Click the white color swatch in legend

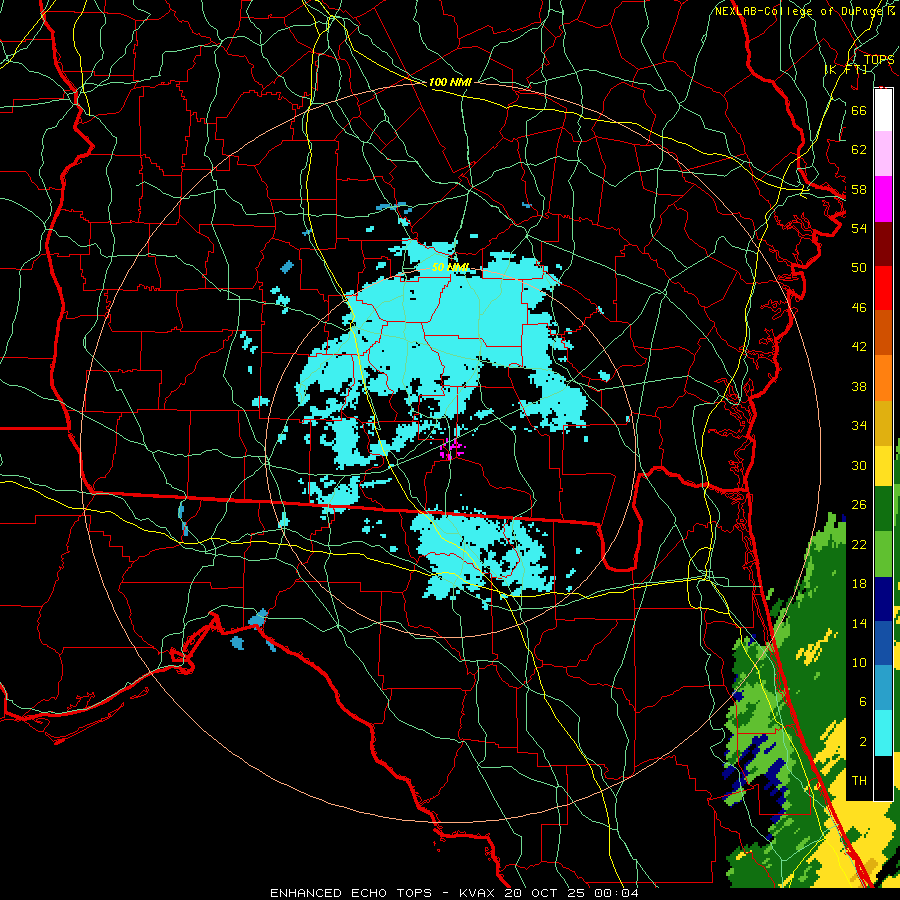click(x=883, y=110)
